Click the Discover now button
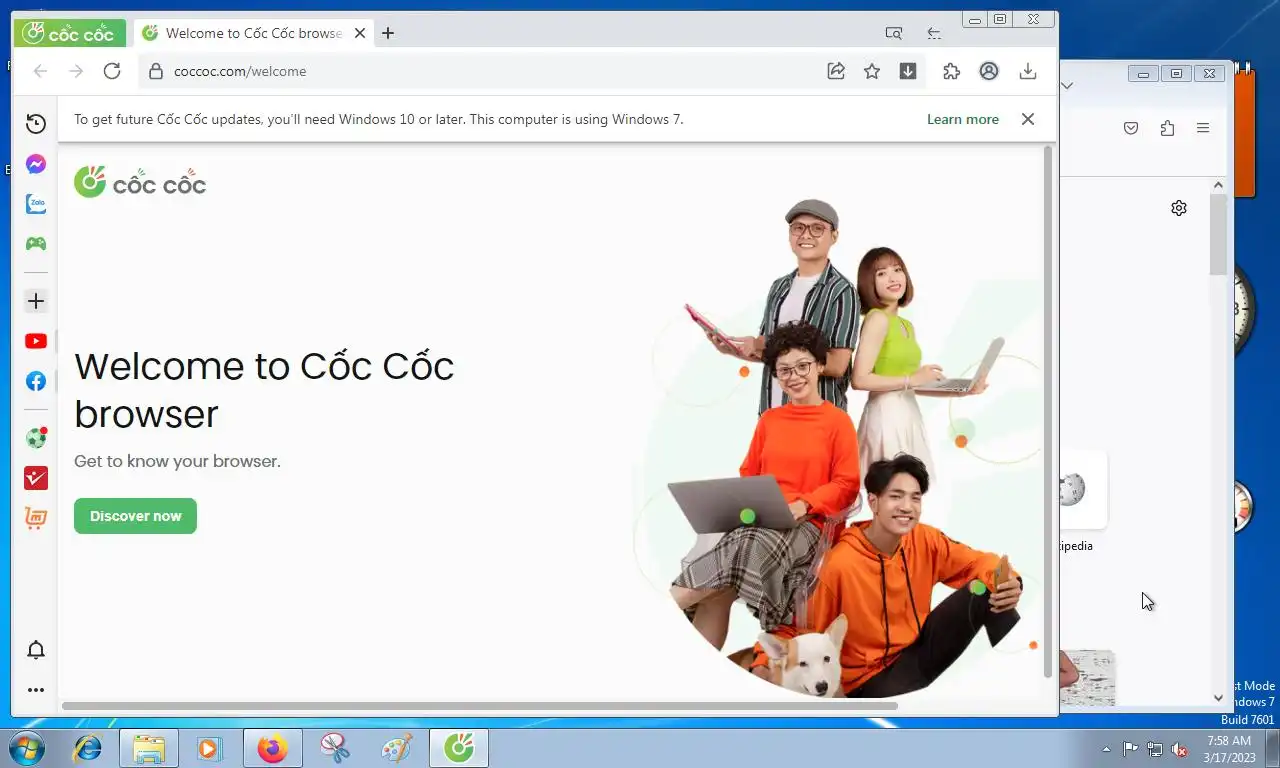The image size is (1280, 768). pos(135,516)
